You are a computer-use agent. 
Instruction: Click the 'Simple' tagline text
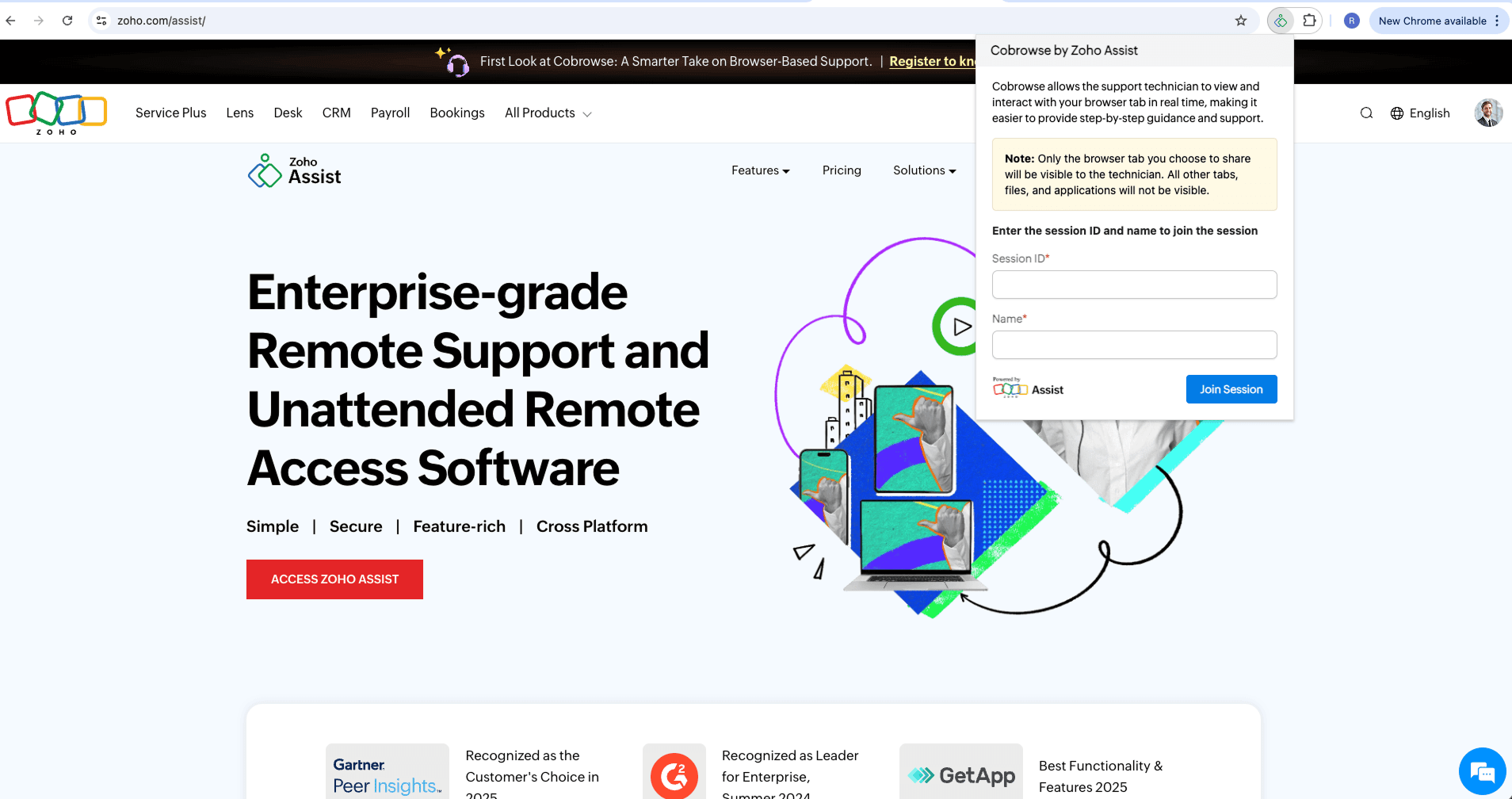click(x=273, y=526)
